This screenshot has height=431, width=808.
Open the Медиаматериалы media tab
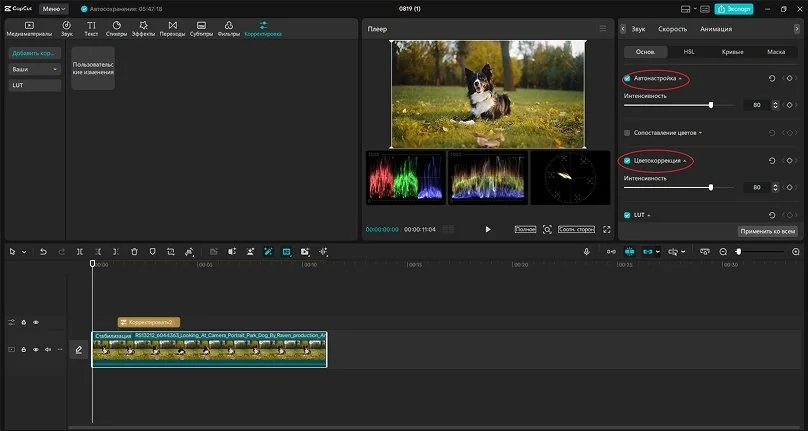pyautogui.click(x=29, y=29)
